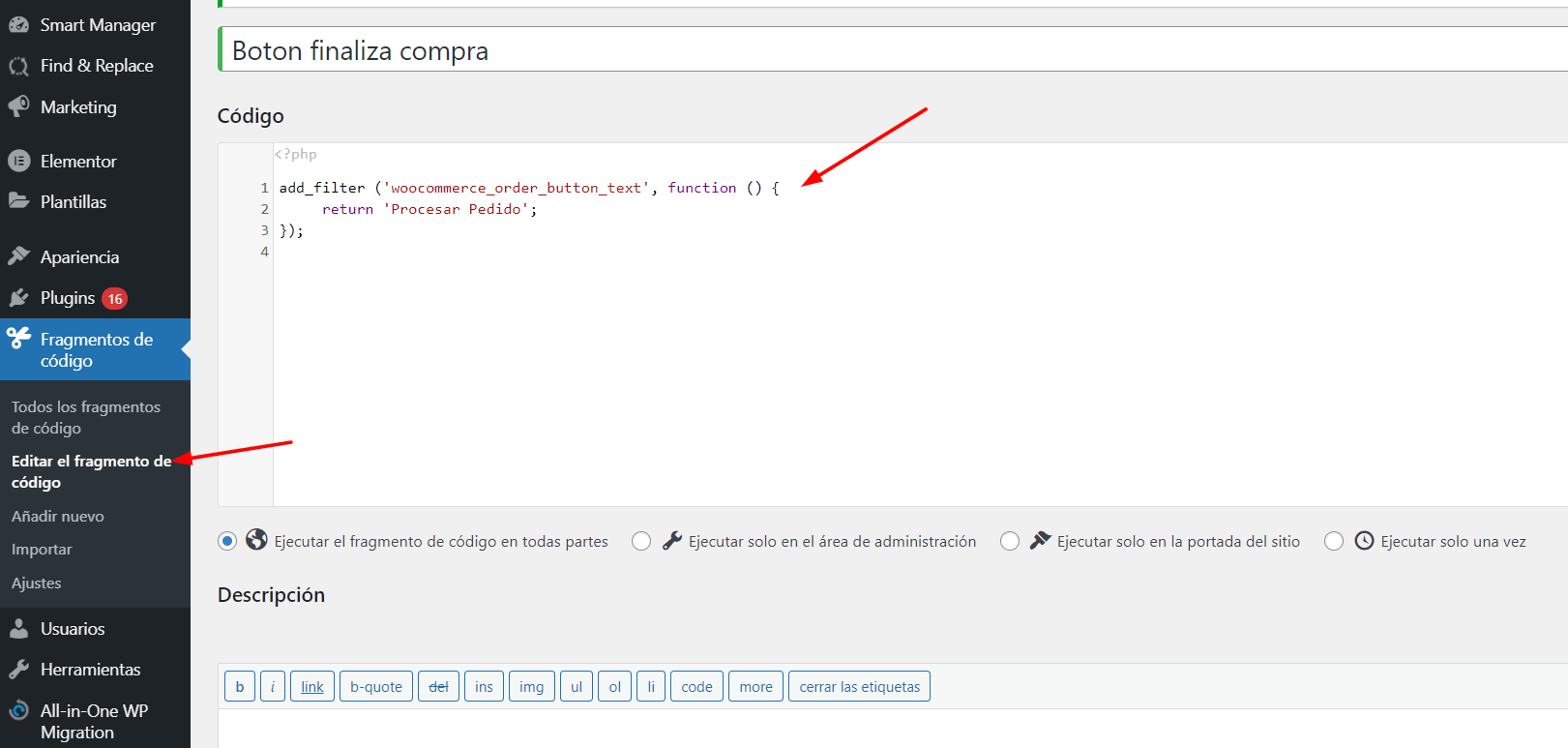Click inside the description text area
1568x748 pixels.
(893, 729)
